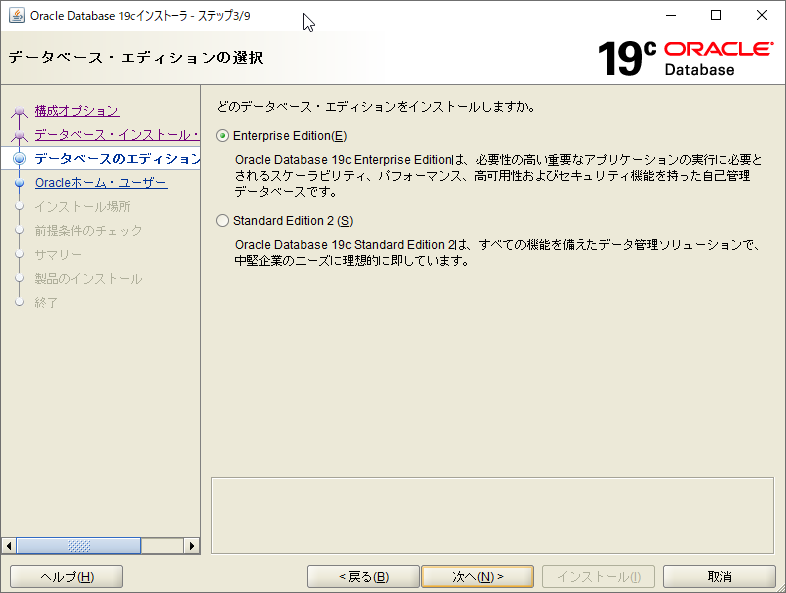
Task: Click the disabled インストール(I) button
Action: (x=599, y=577)
